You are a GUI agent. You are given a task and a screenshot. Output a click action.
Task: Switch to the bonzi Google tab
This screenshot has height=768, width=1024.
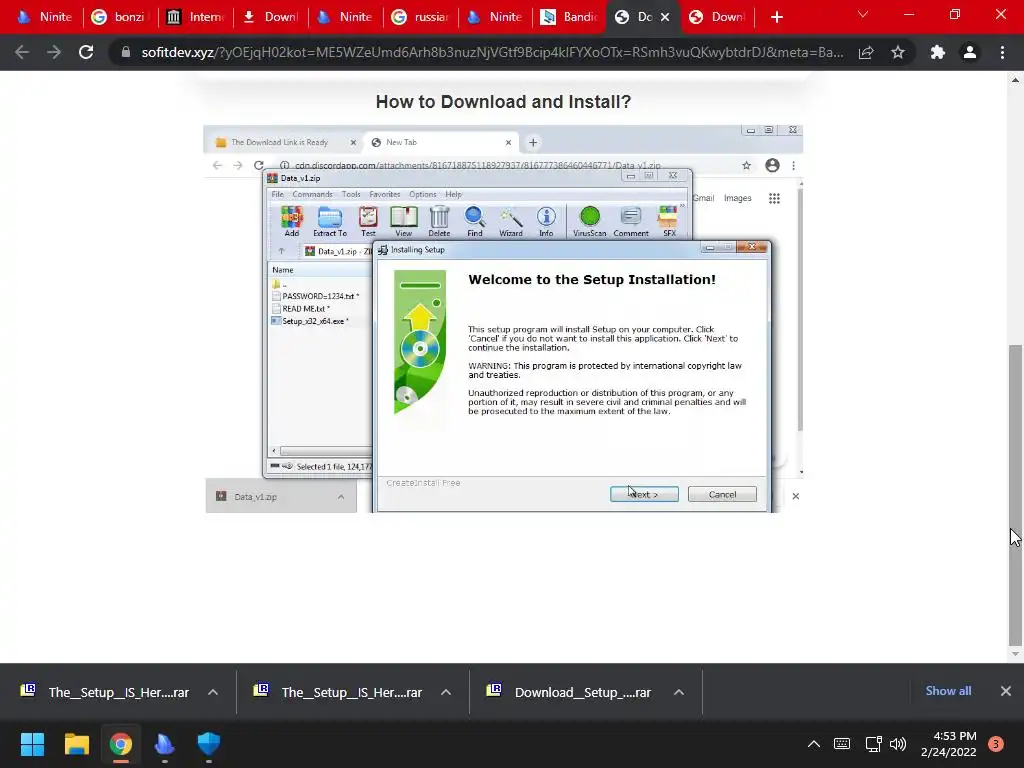pyautogui.click(x=121, y=17)
